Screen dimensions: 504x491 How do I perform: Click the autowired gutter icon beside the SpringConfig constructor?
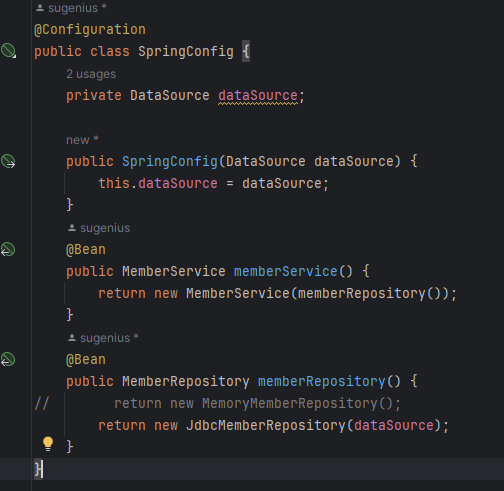click(8, 161)
